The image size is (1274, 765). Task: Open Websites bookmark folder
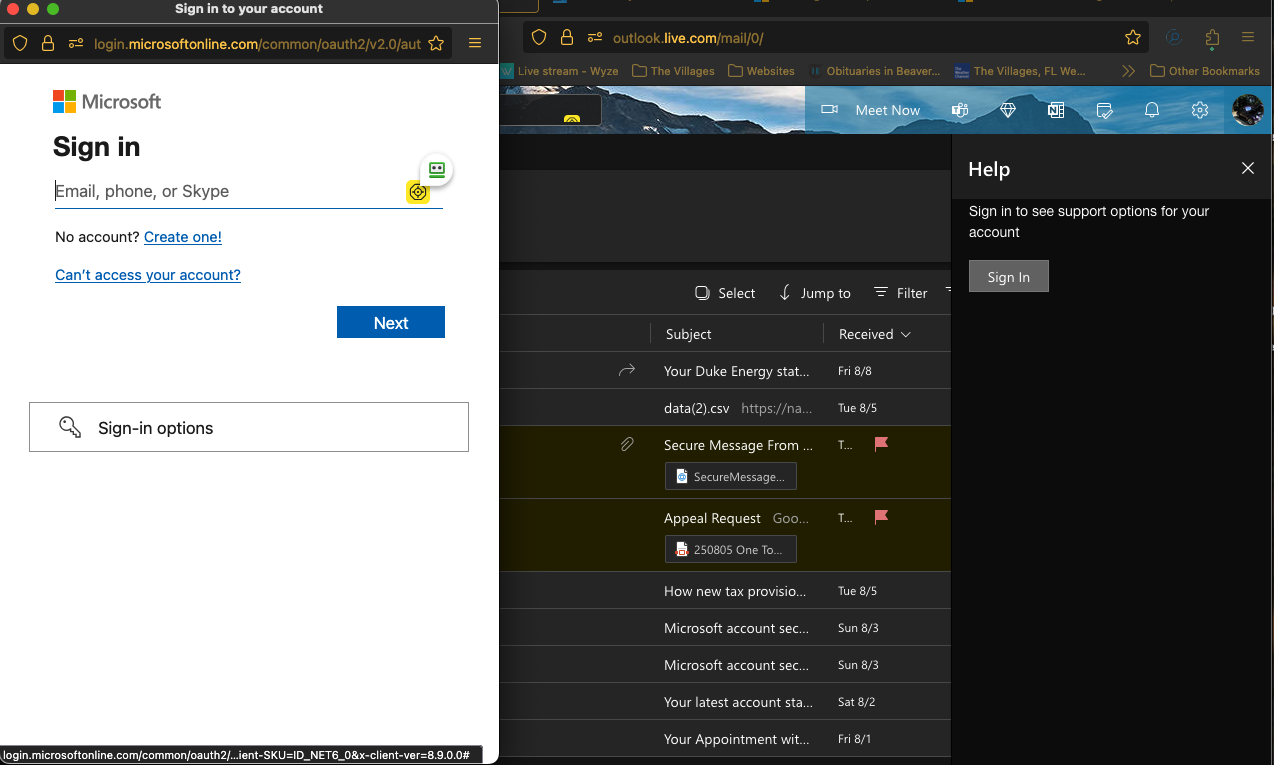761,71
